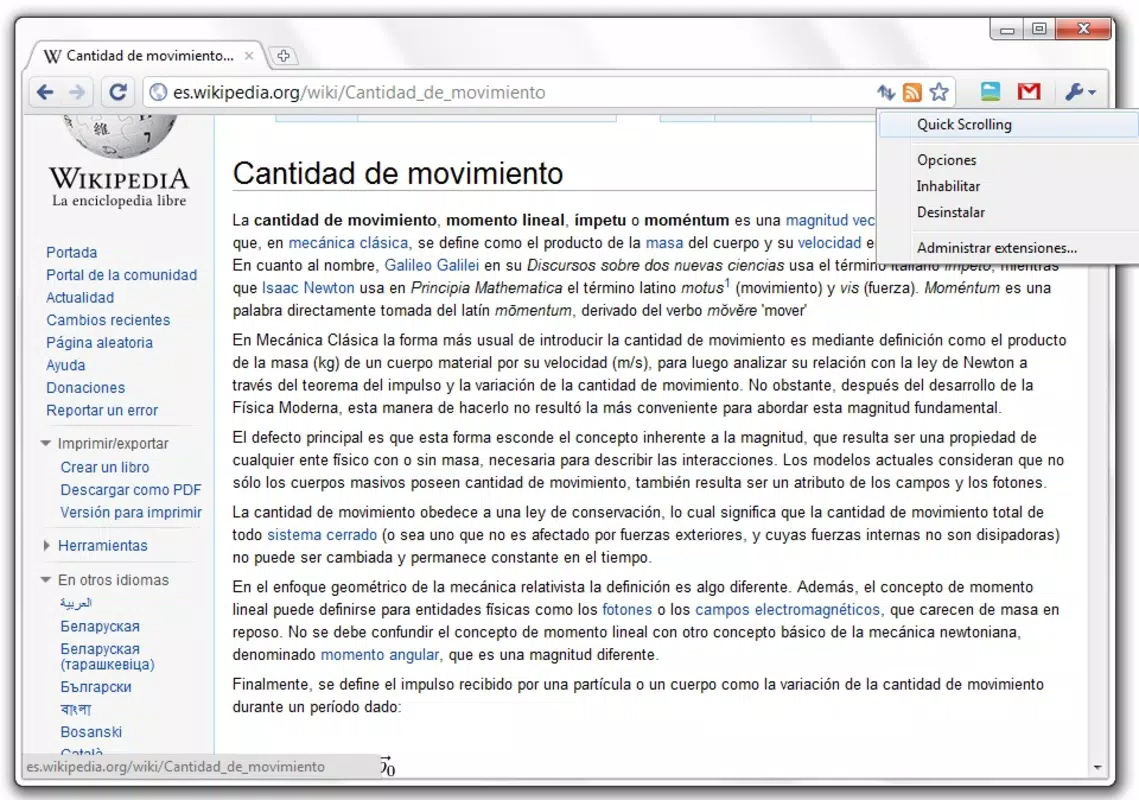Close the Cantidad de movimiento tab
1139x800 pixels.
pos(249,55)
